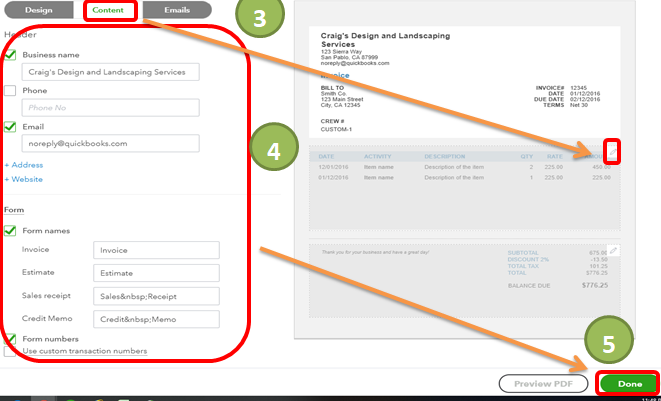661x401 pixels.
Task: Select the invoice header section in preview
Action: (x=464, y=82)
